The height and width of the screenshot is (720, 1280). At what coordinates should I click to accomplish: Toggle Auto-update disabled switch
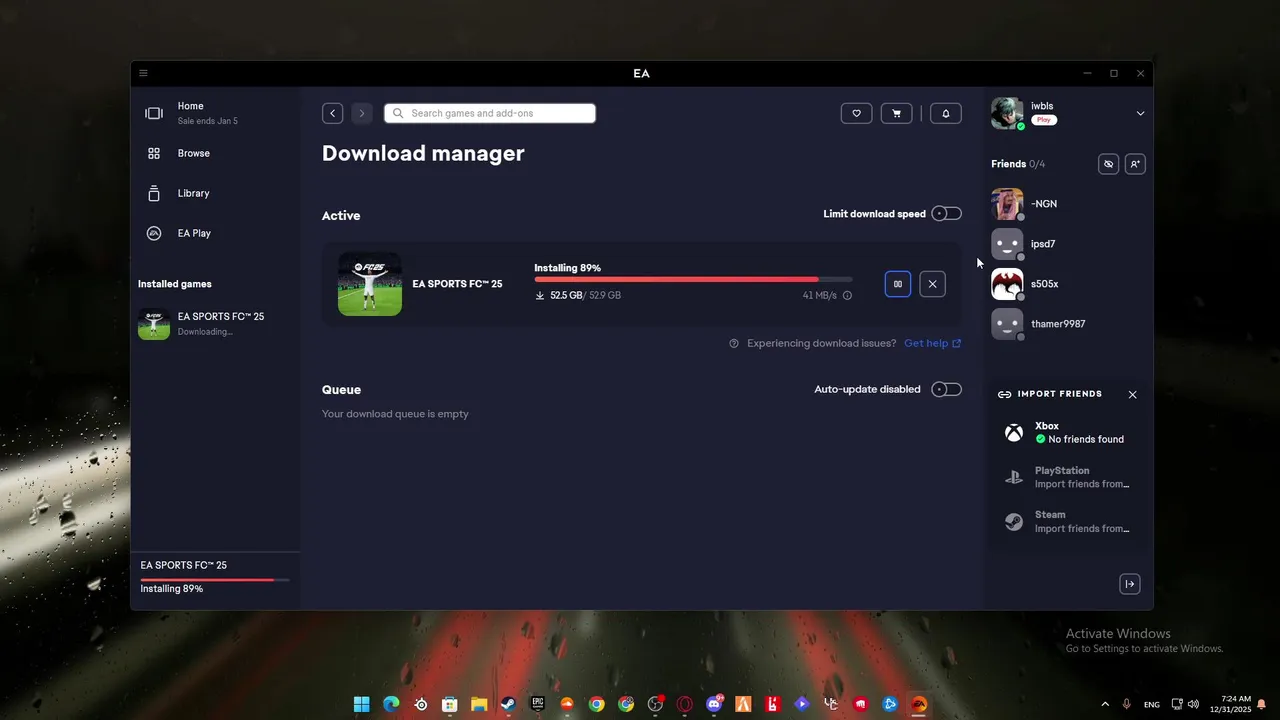coord(946,389)
